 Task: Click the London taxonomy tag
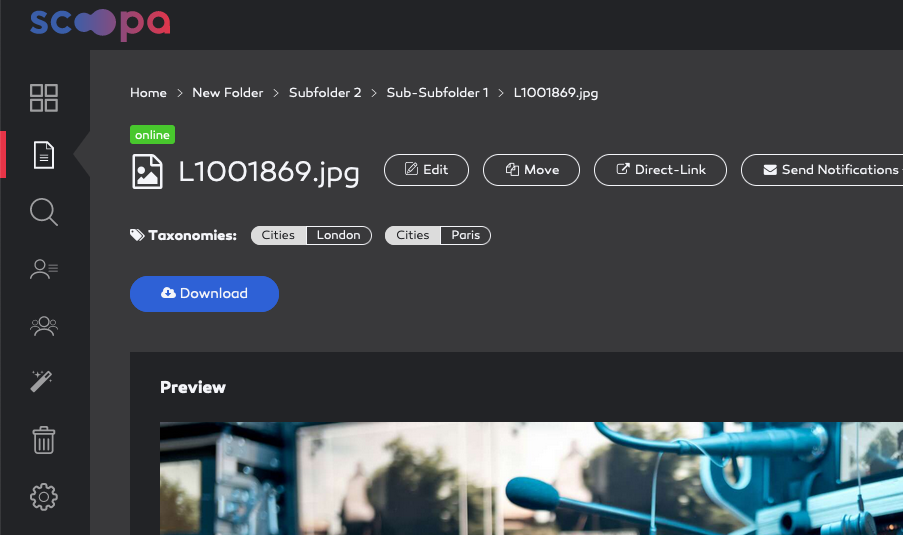click(339, 235)
